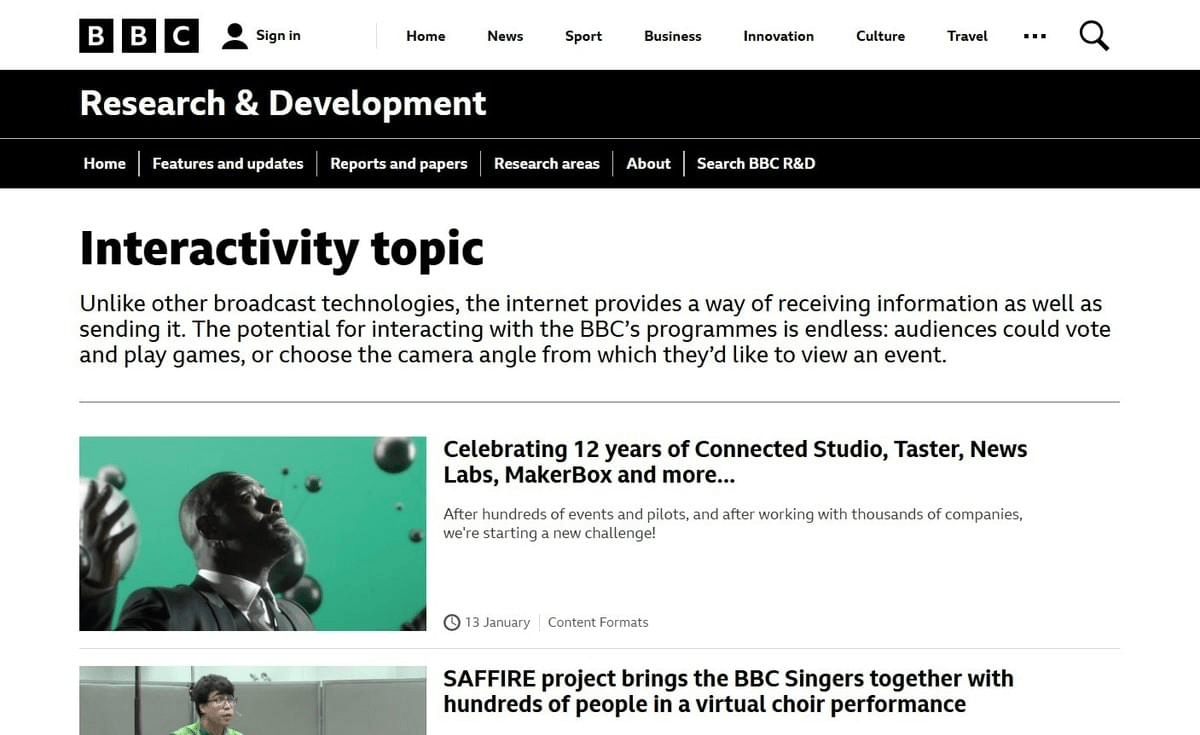This screenshot has height=735, width=1200.
Task: Visit Reports and papers
Action: point(398,163)
